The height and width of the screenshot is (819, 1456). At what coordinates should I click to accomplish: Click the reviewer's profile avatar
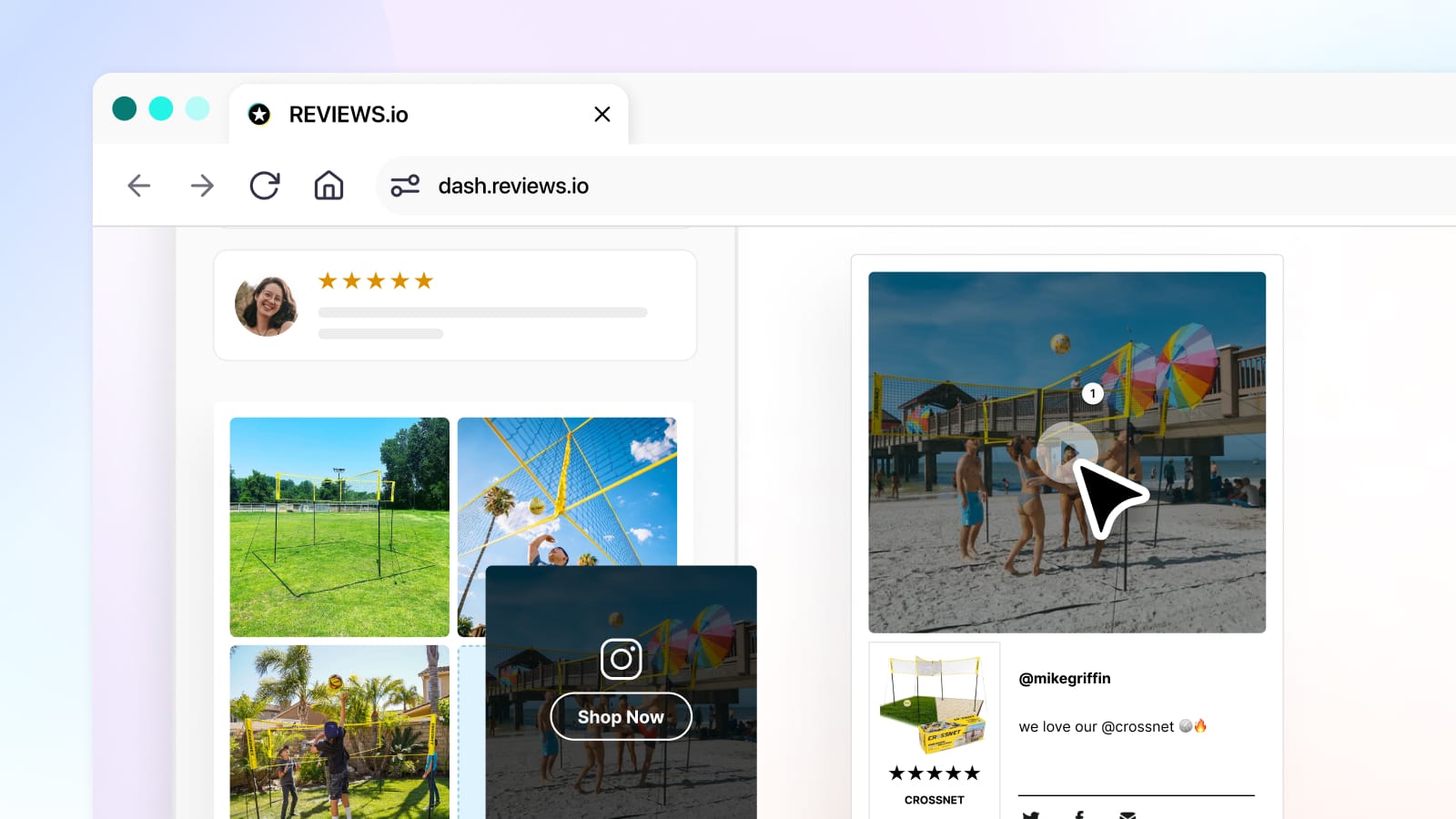coord(266,306)
